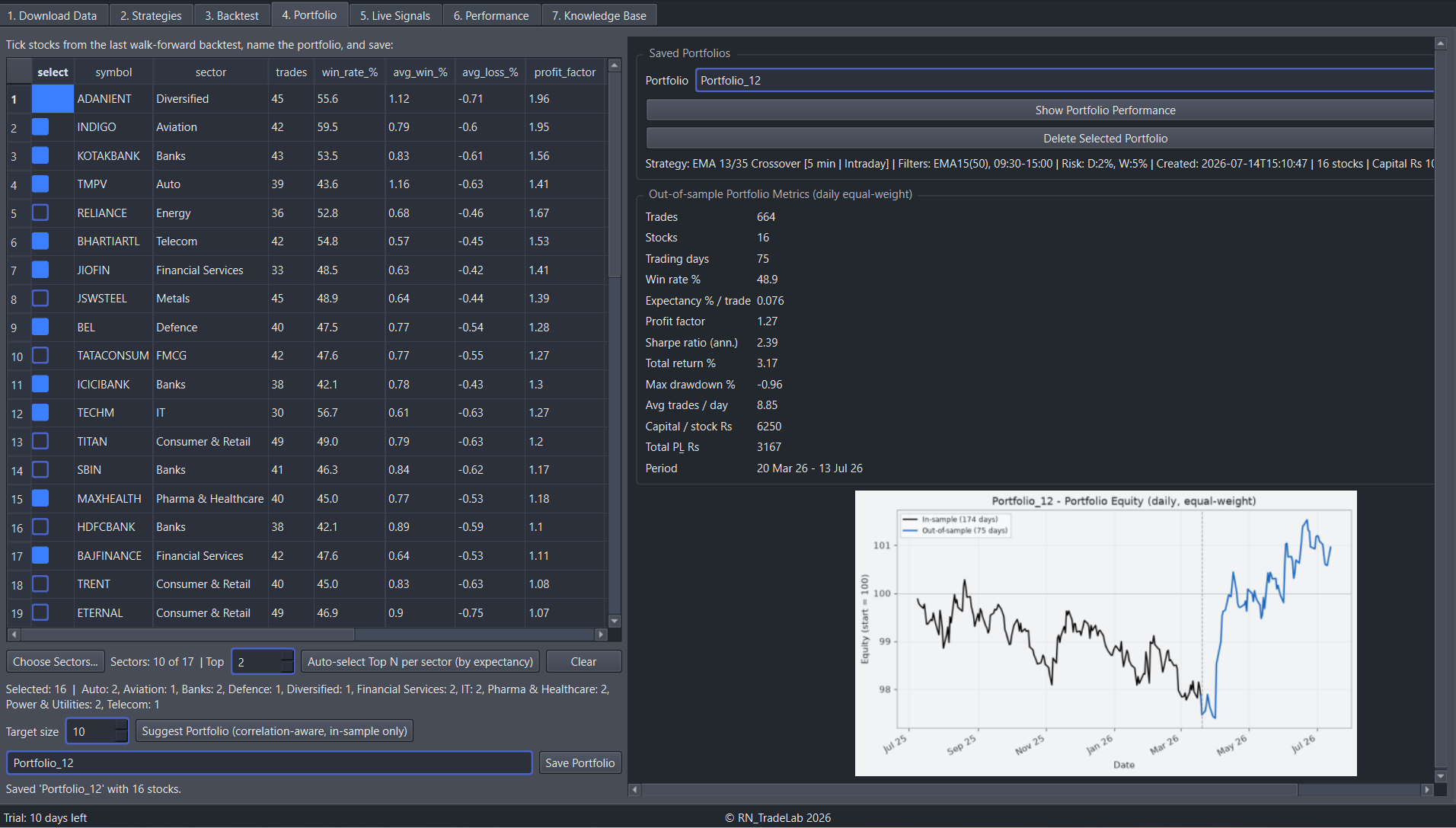Image resolution: width=1456 pixels, height=828 pixels.
Task: Click the Defence sector cell for BEL
Action: (x=210, y=328)
